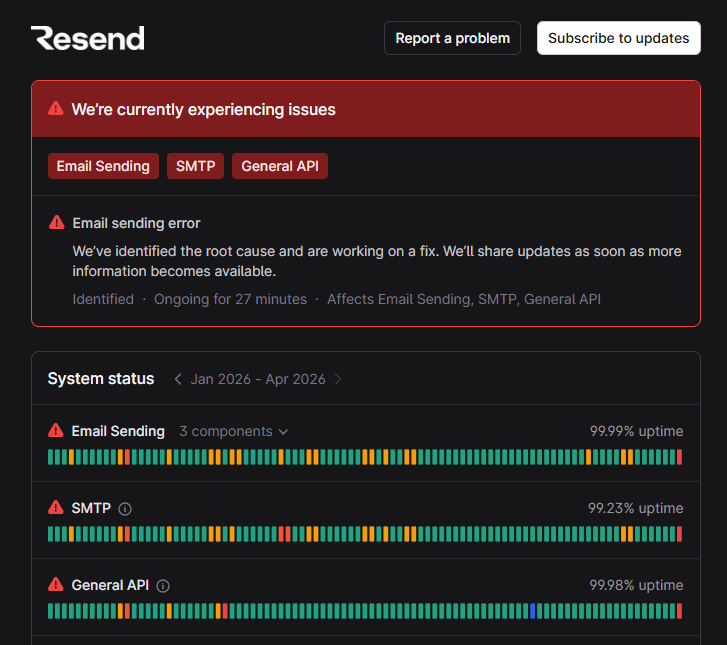Subscribe to updates

coord(619,38)
